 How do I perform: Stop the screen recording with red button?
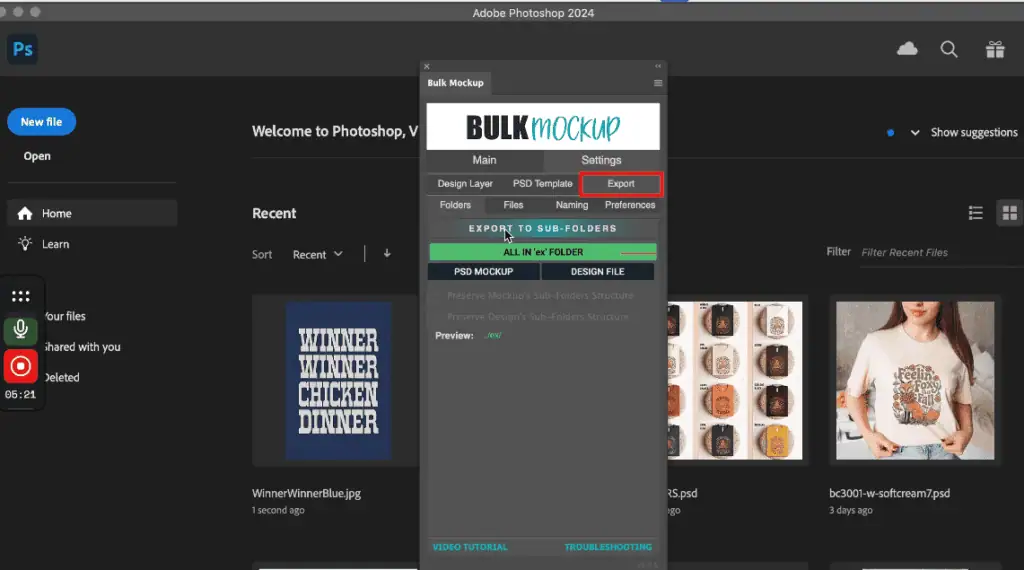click(20, 366)
